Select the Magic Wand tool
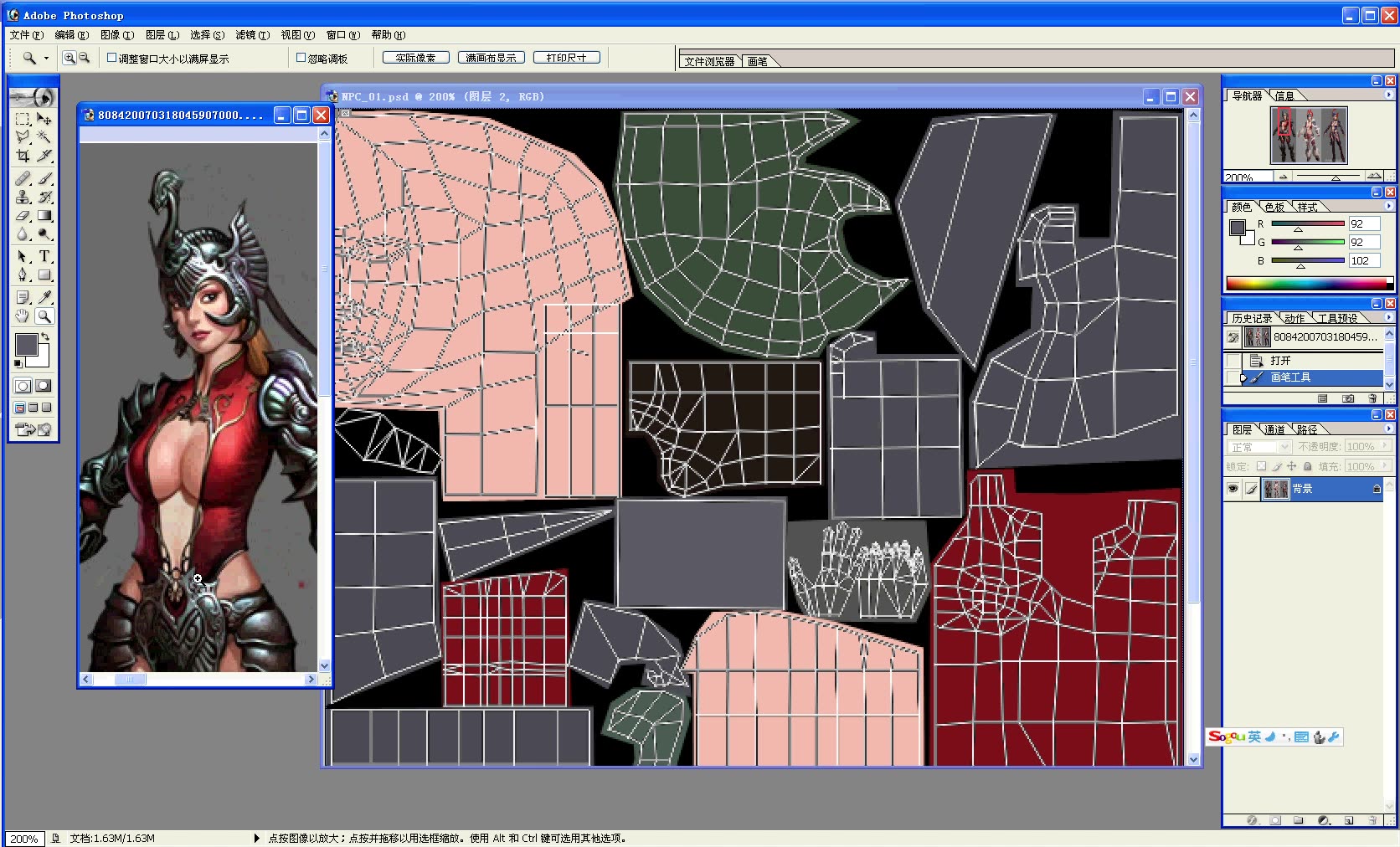The image size is (1400, 847). click(x=44, y=137)
